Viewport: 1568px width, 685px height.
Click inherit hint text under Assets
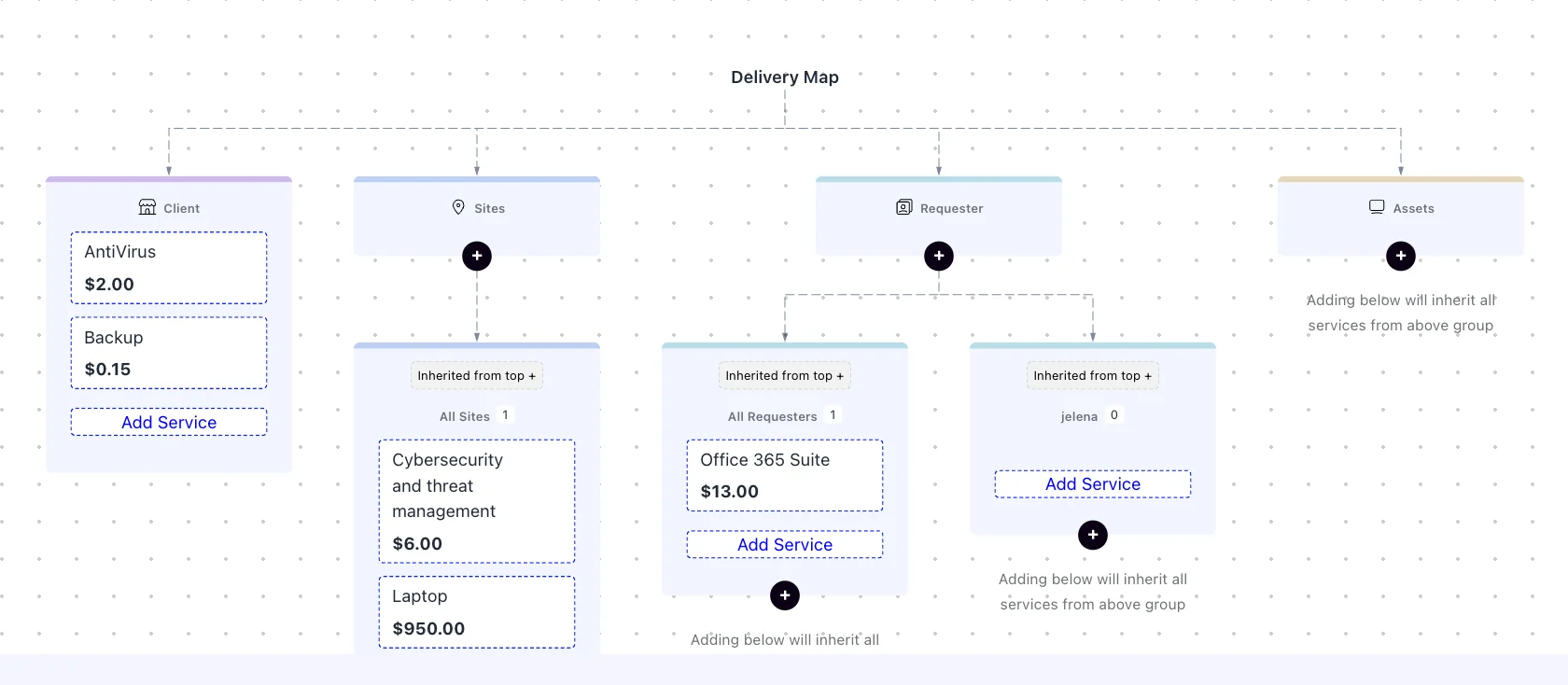pos(1401,313)
